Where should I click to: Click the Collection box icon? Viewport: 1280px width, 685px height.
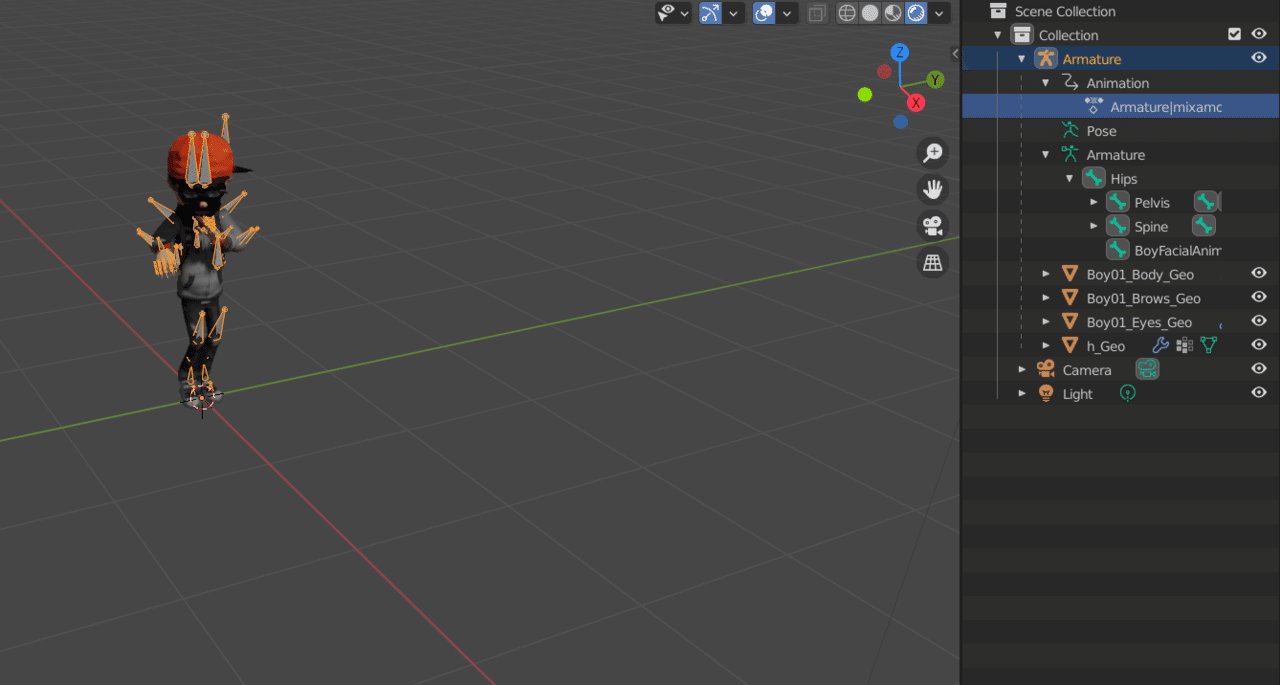(x=1022, y=35)
